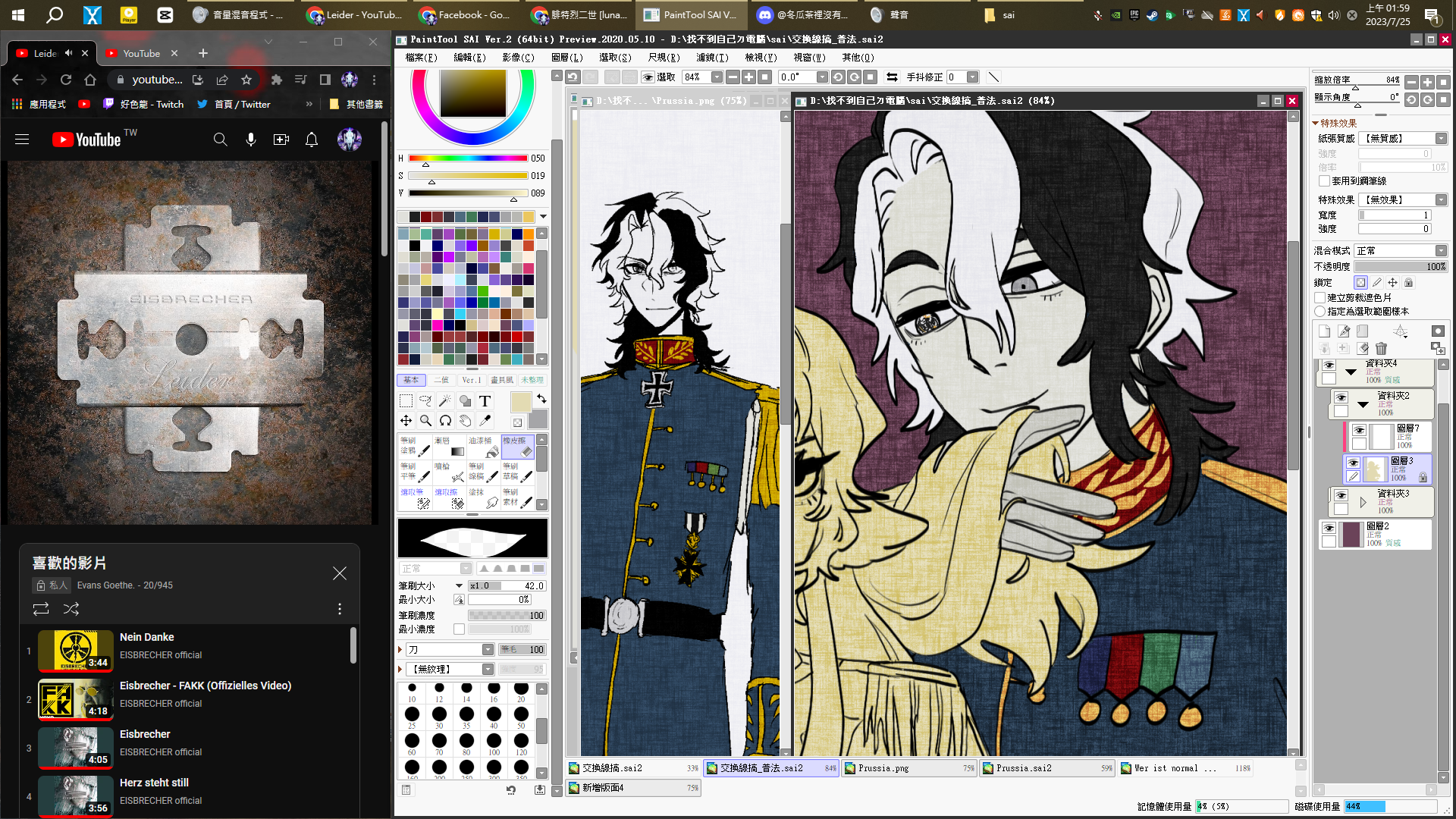Open YouTube search
This screenshot has width=1456, height=819.
[x=220, y=140]
